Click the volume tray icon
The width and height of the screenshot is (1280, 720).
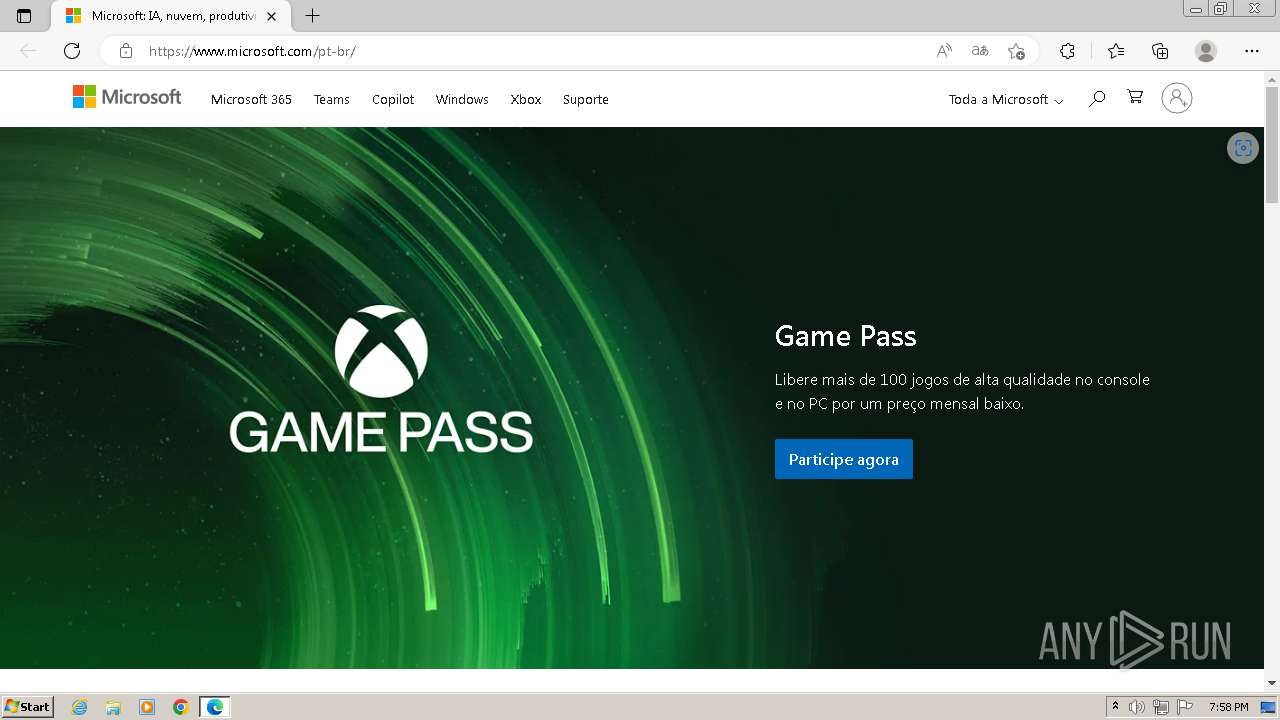click(1137, 707)
